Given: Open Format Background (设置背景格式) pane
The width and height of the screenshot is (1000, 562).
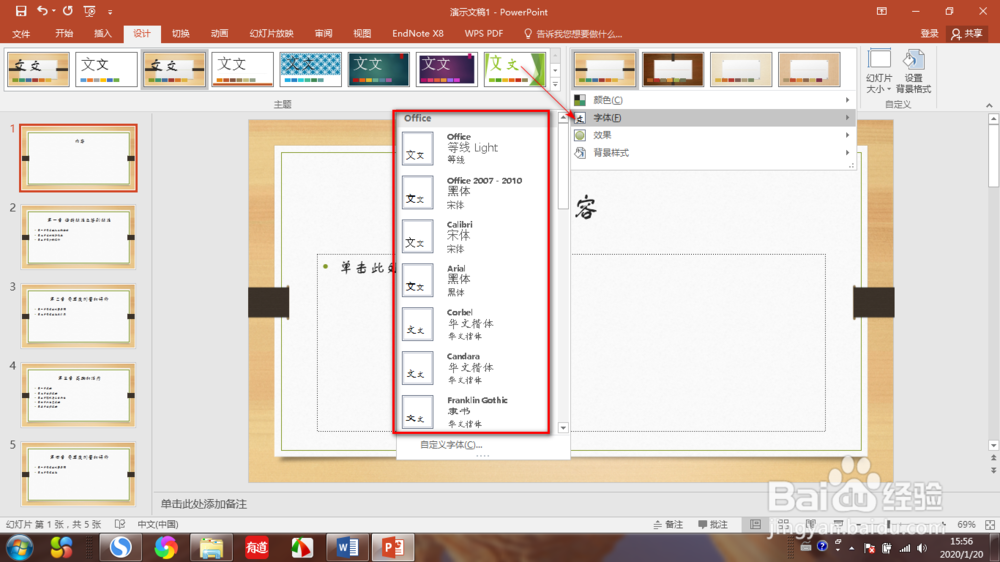Looking at the screenshot, I should click(x=913, y=71).
